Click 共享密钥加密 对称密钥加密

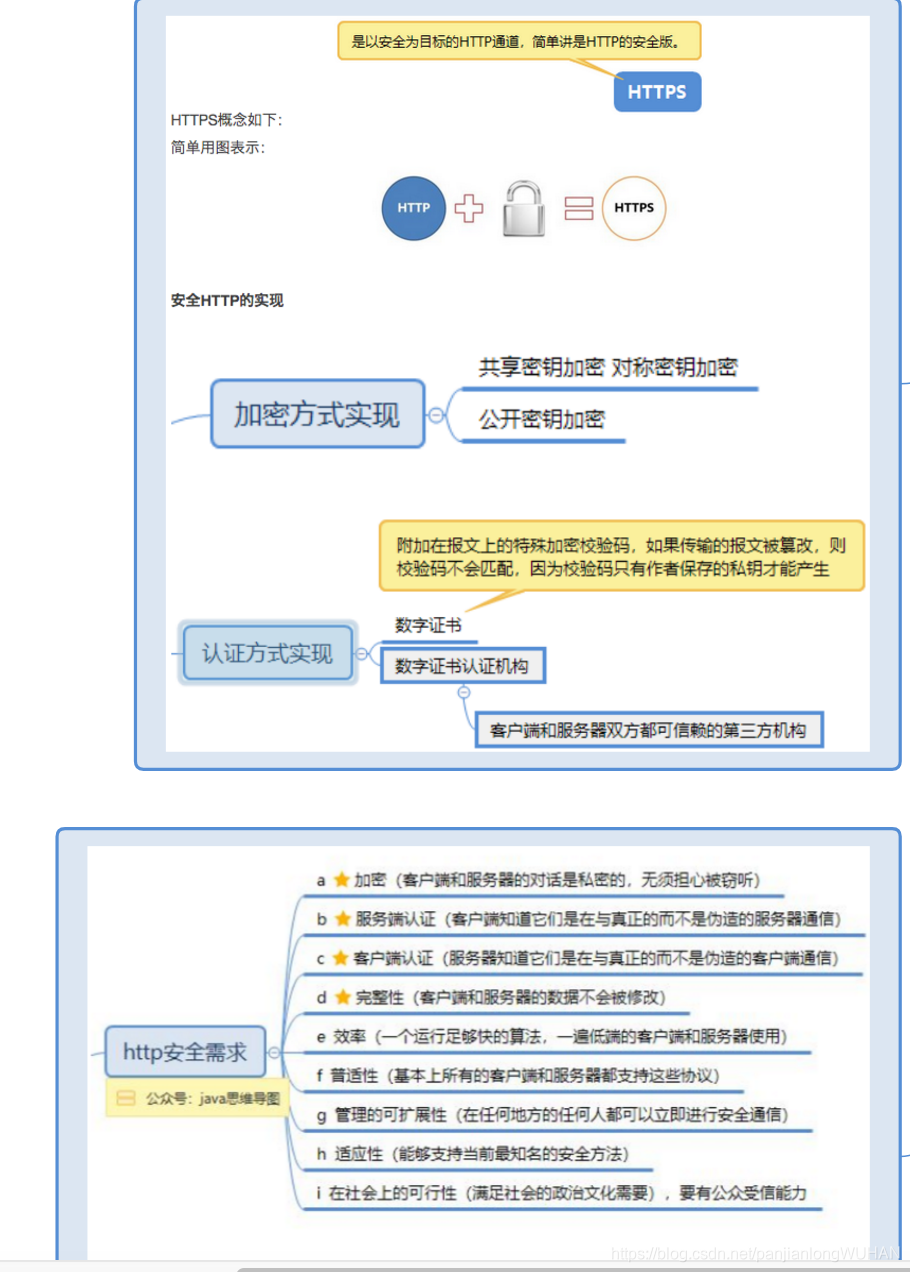pos(608,367)
